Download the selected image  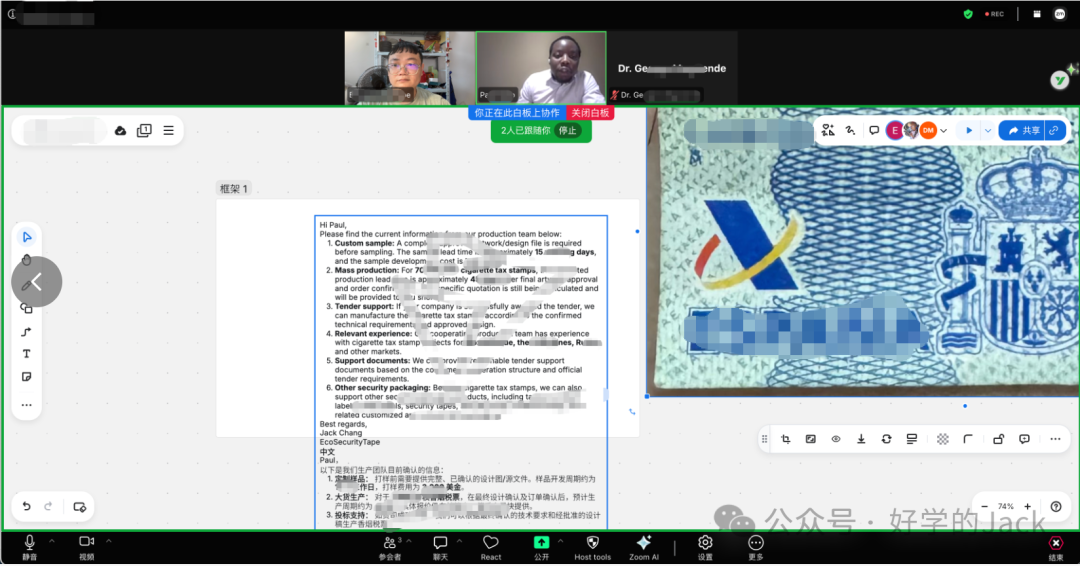[x=861, y=439]
